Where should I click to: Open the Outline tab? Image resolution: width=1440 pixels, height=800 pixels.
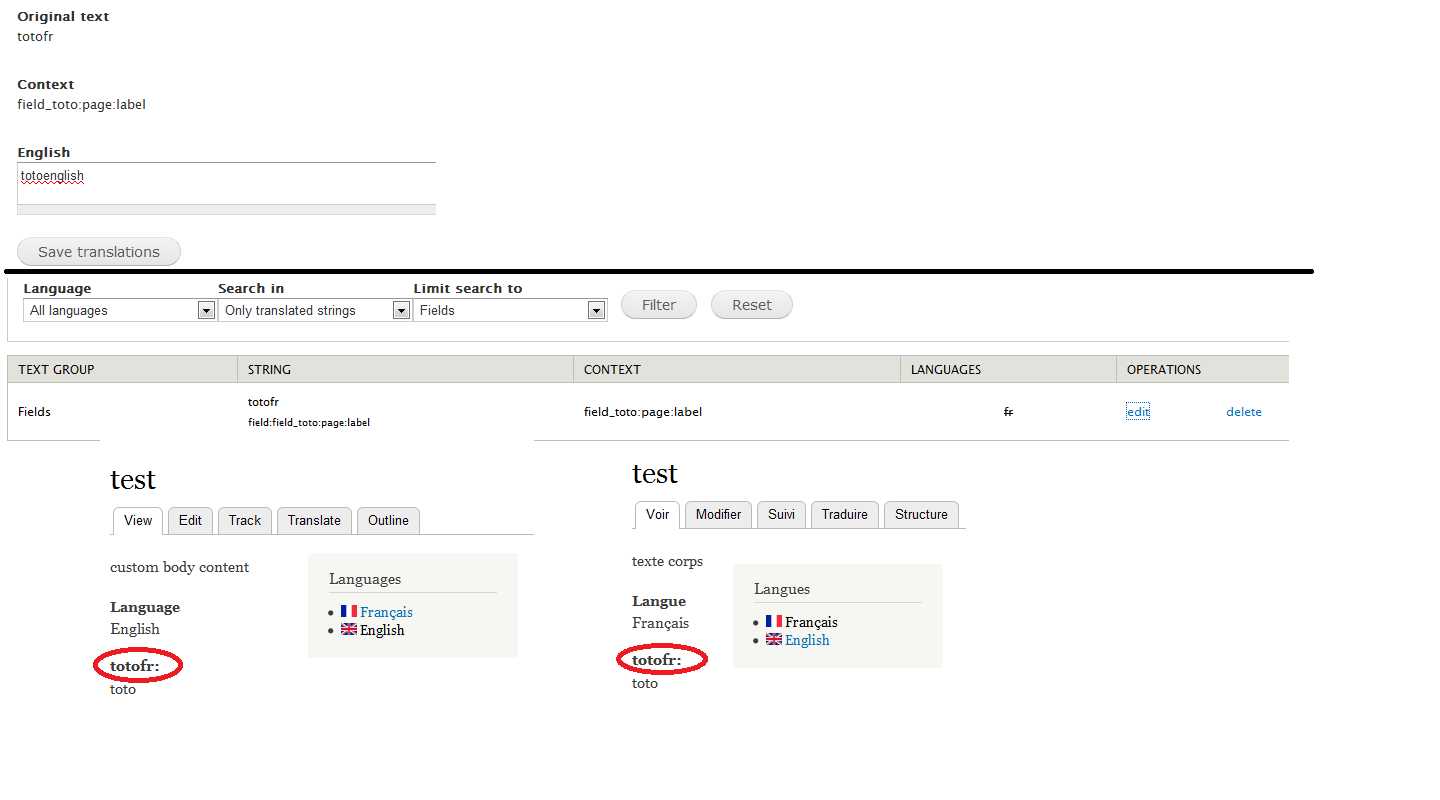click(x=388, y=520)
